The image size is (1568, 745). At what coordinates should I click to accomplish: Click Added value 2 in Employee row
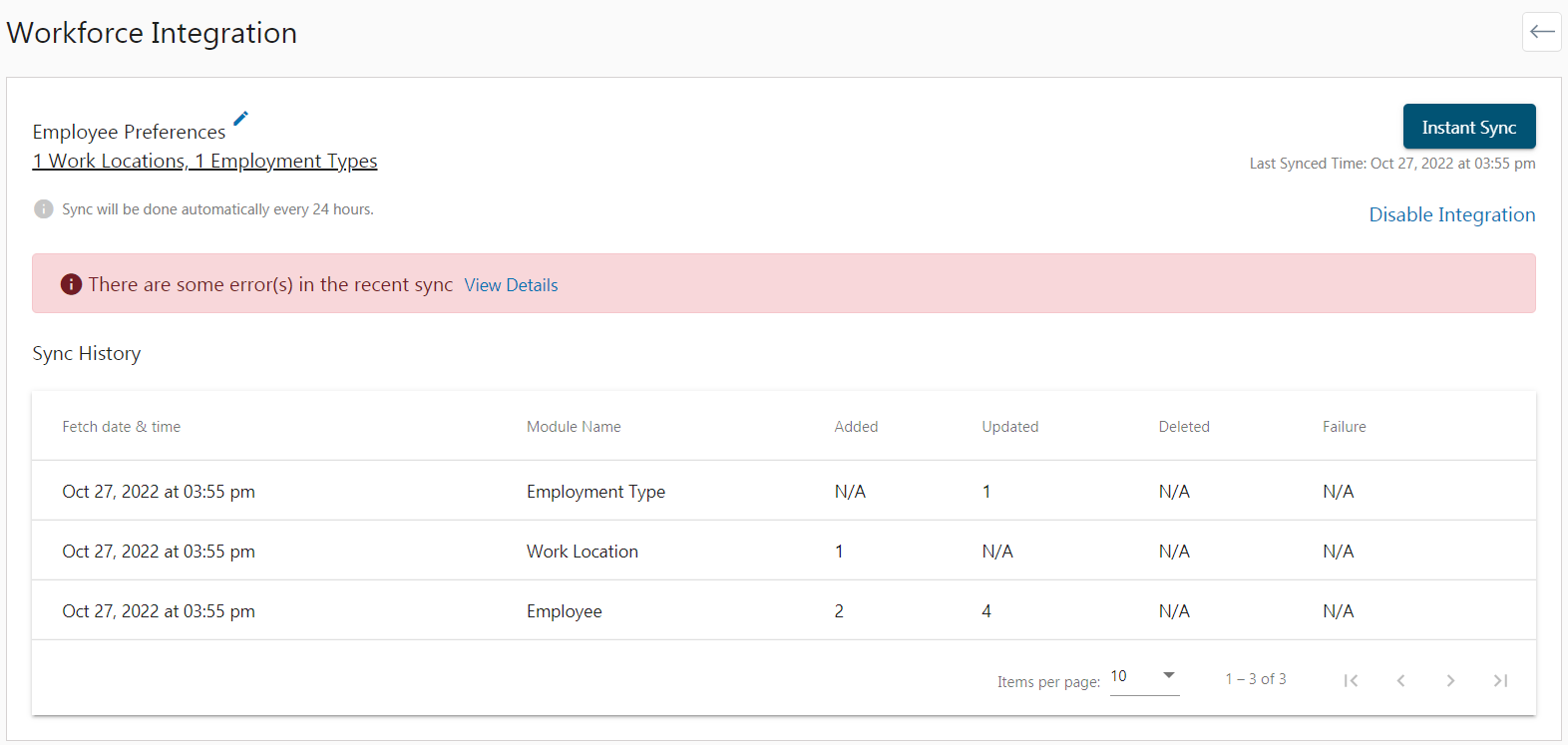(839, 611)
